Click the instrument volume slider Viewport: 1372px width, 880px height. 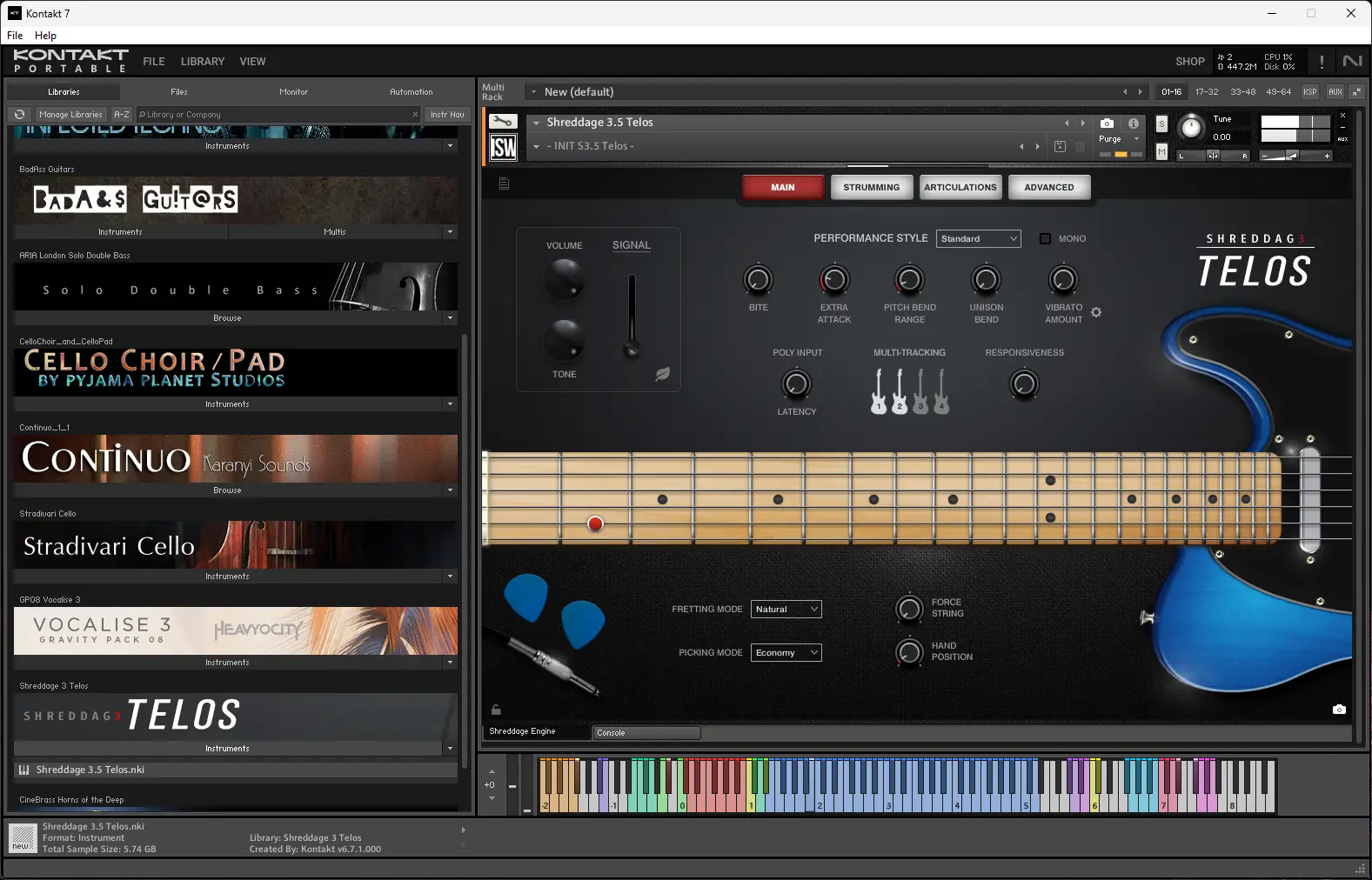coord(1295,156)
